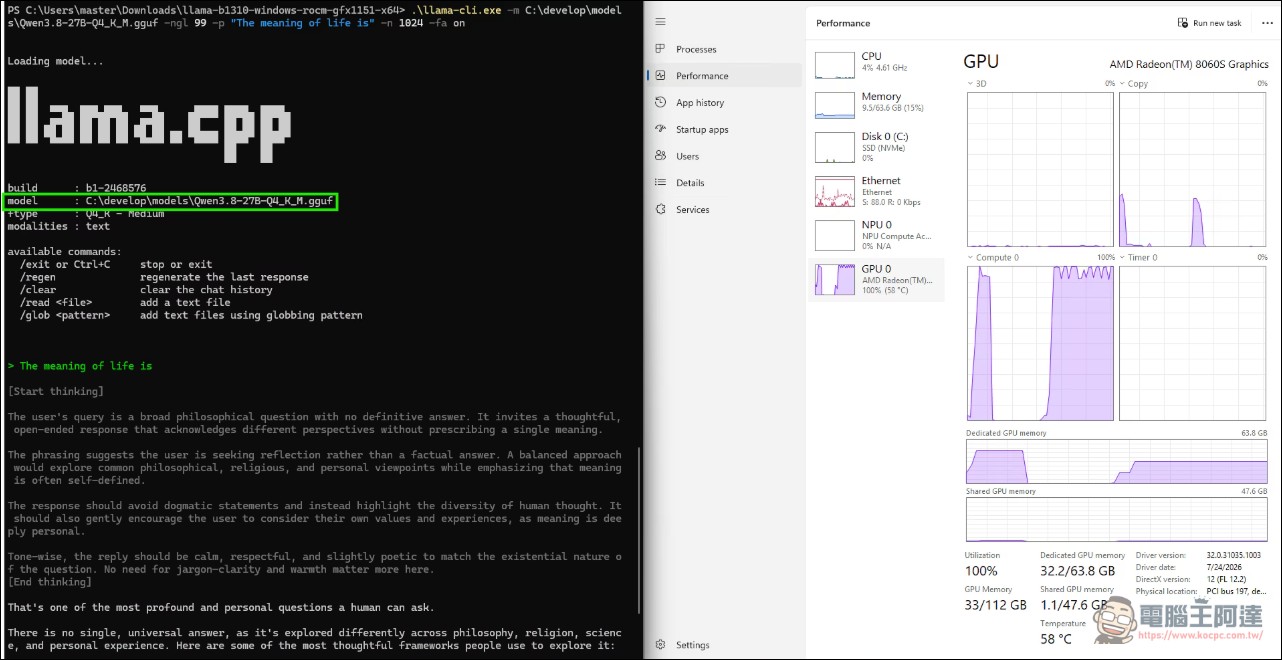Viewport: 1282px width, 660px height.
Task: Click the Loading model... line in terminal
Action: click(x=55, y=61)
